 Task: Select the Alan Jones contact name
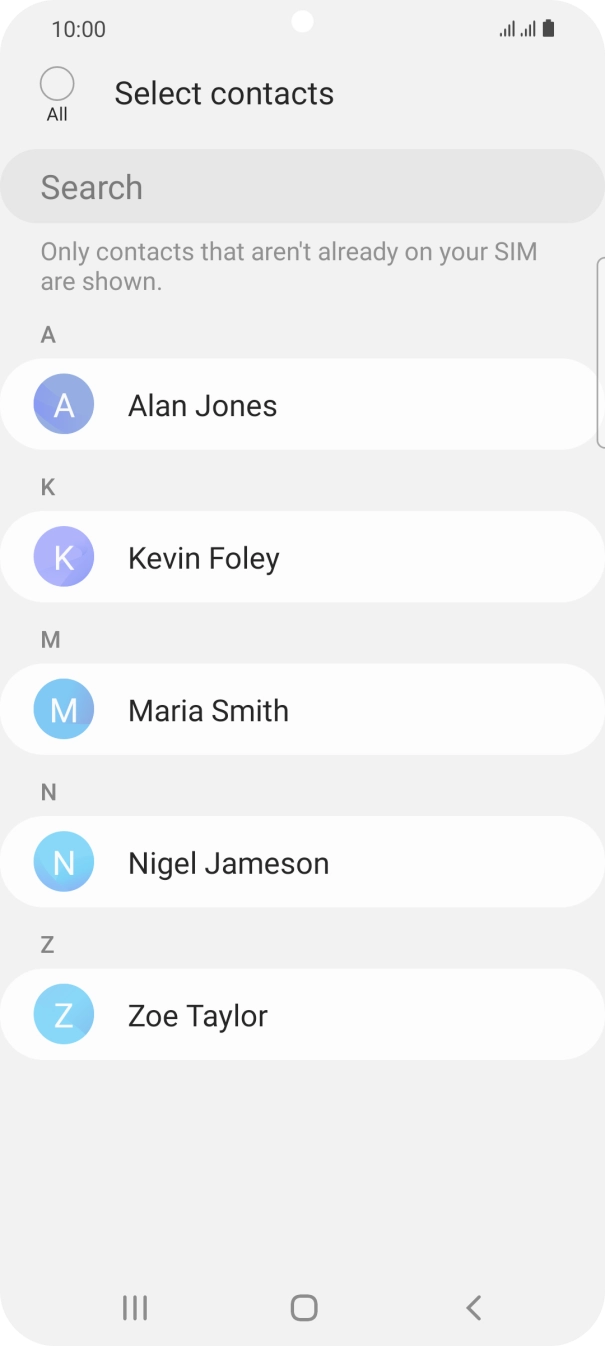(203, 406)
